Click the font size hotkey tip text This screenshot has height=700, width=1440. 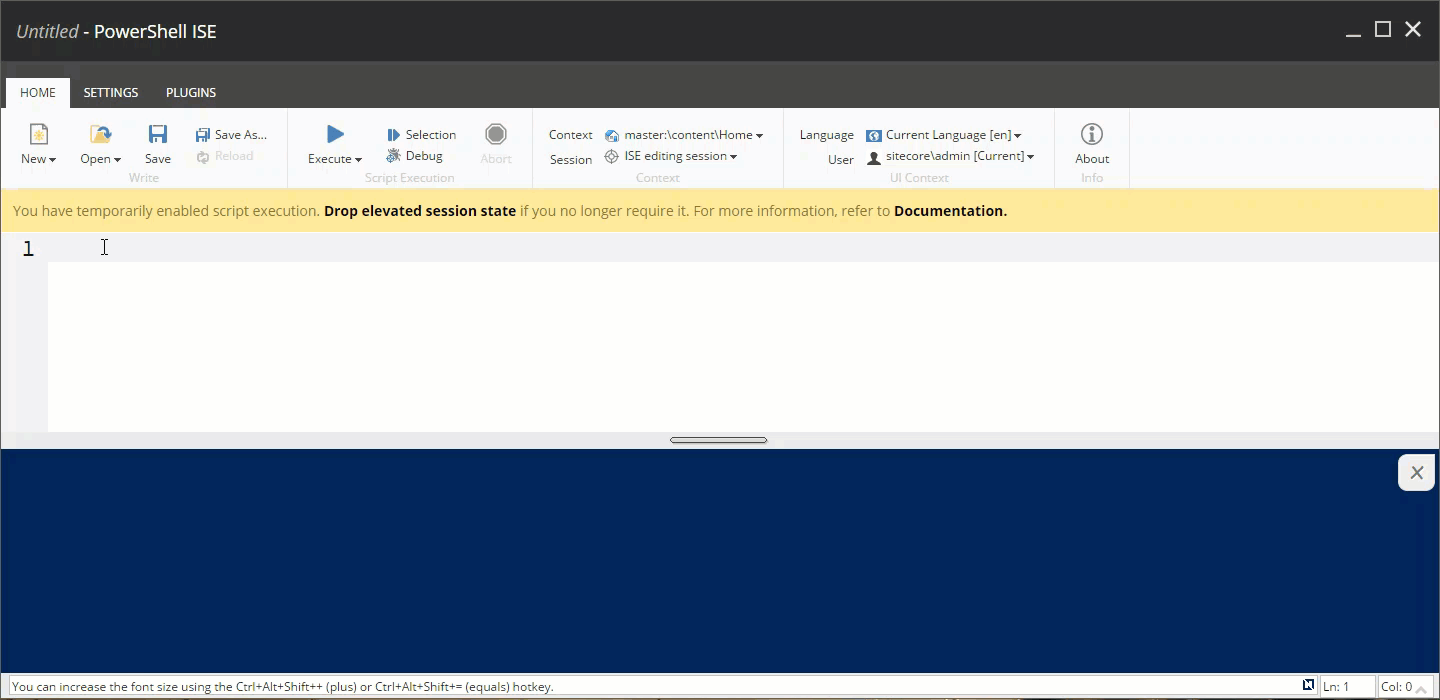pos(283,687)
